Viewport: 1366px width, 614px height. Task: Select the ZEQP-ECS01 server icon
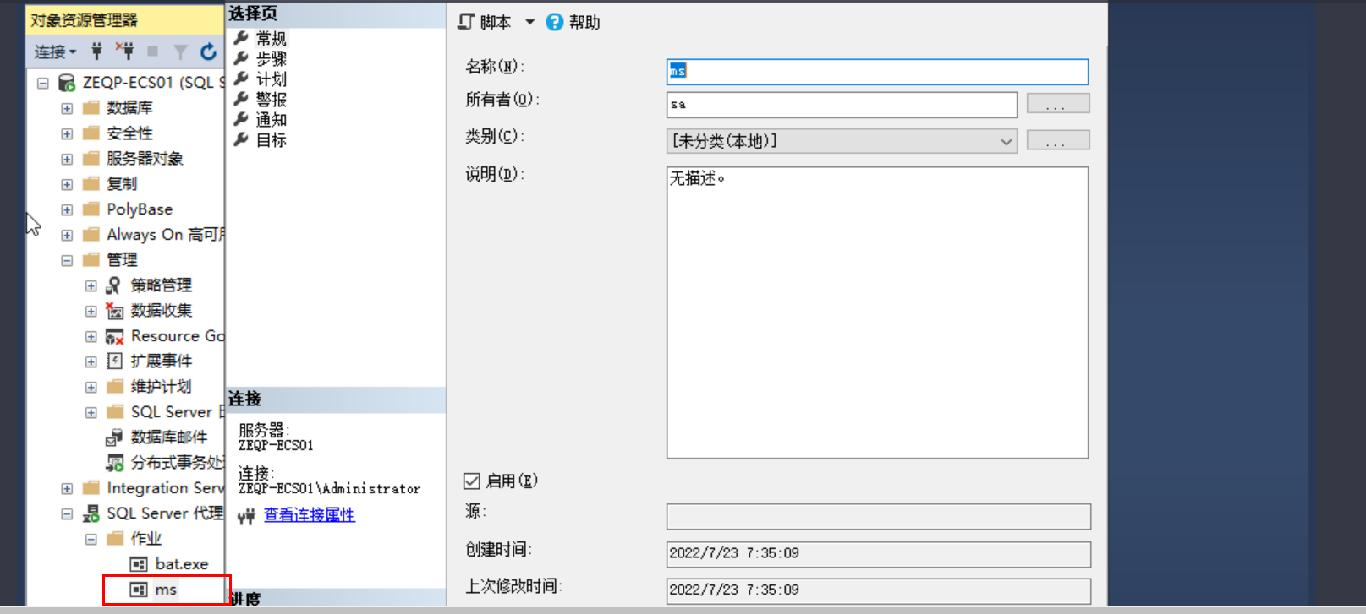tap(66, 83)
